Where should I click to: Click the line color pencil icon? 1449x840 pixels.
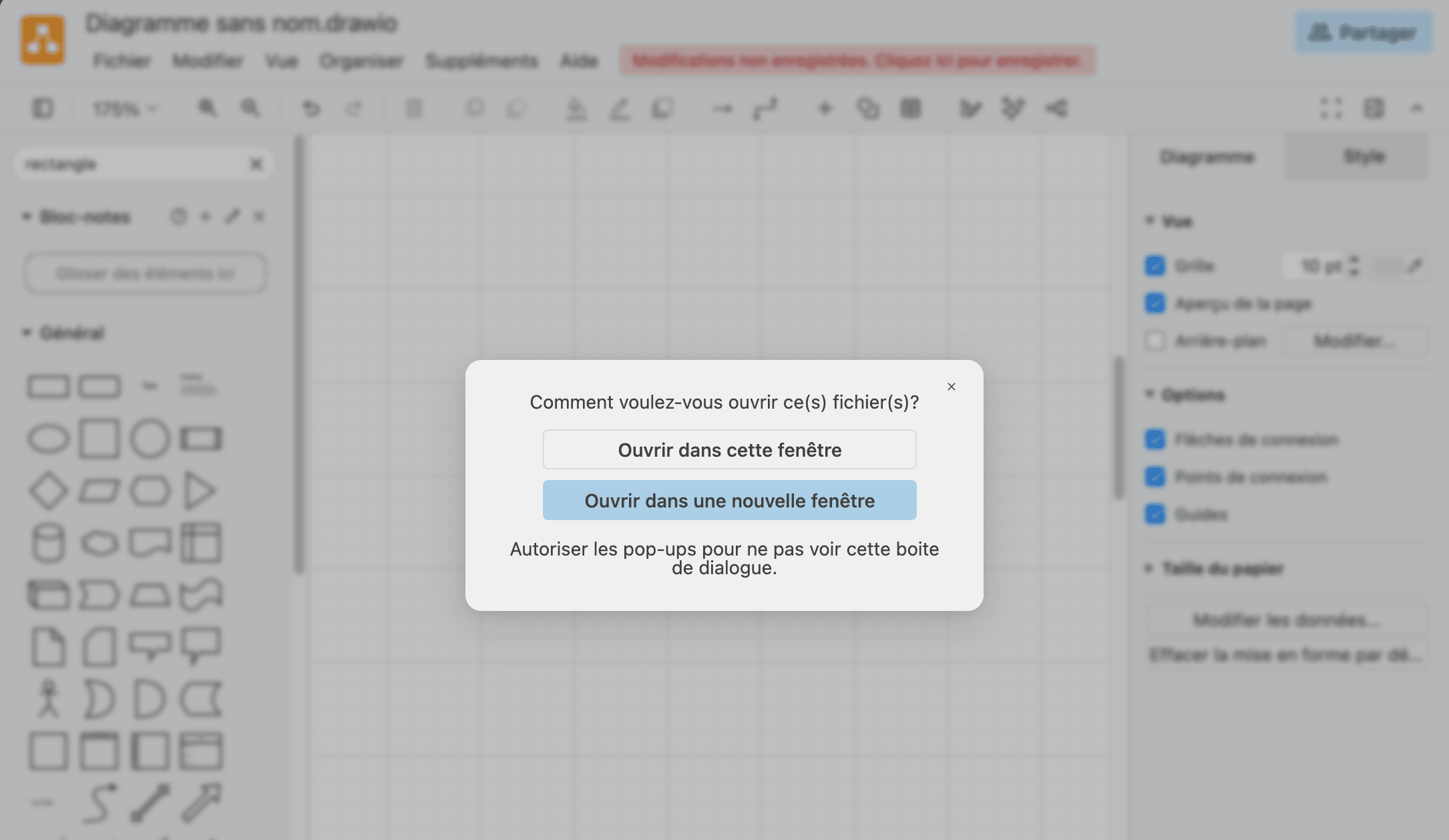pyautogui.click(x=619, y=108)
